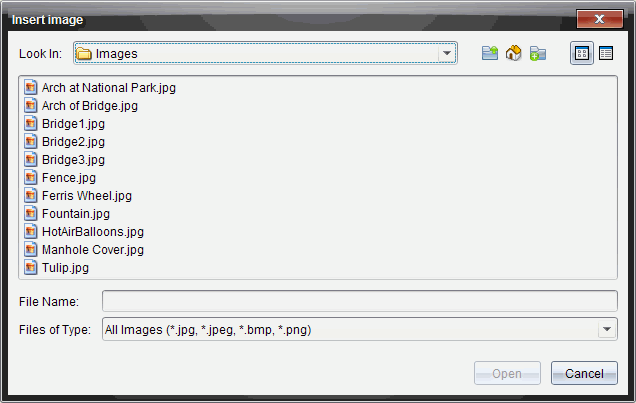Viewport: 636px width, 403px height.
Task: Click the Open button
Action: coord(507,373)
